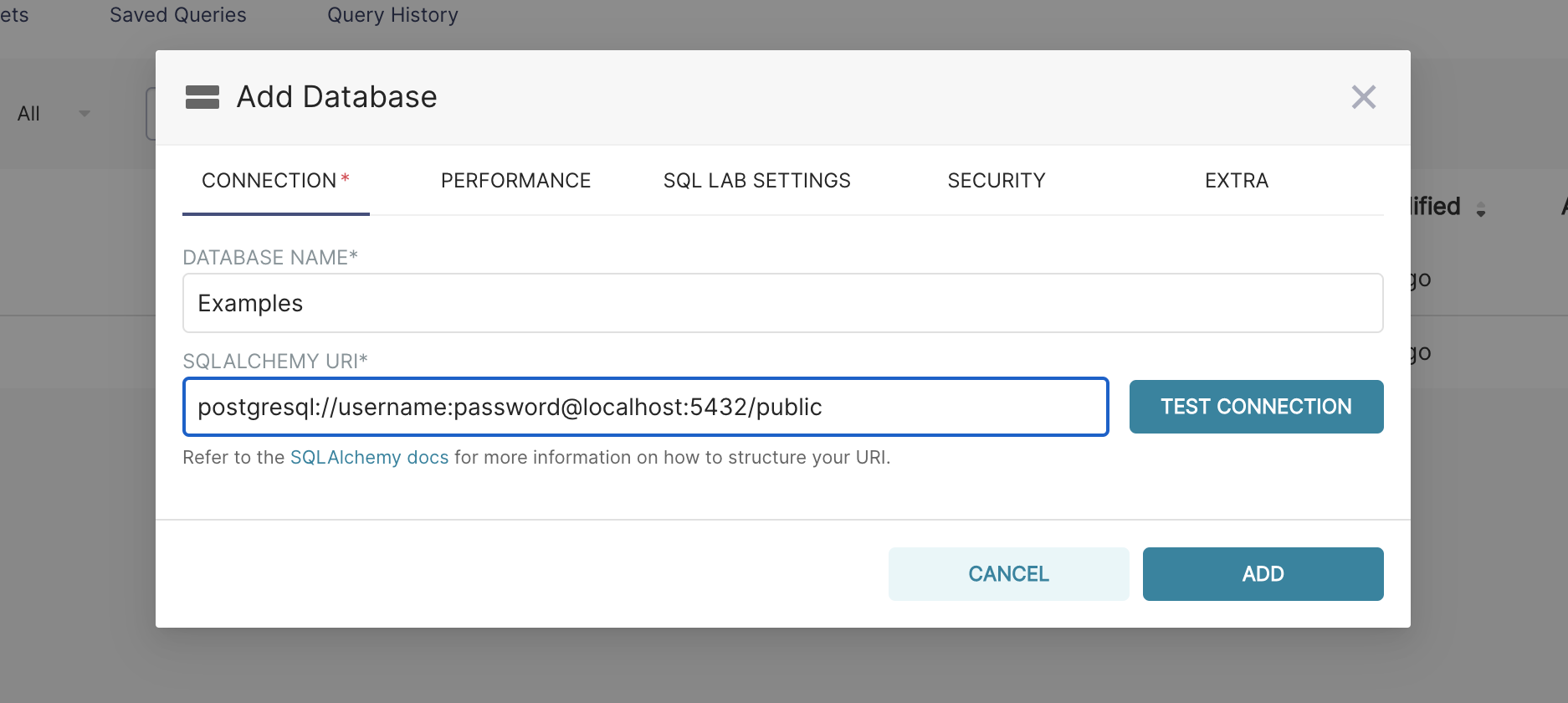
Task: Click the database icon beside Add Database title
Action: [x=202, y=97]
